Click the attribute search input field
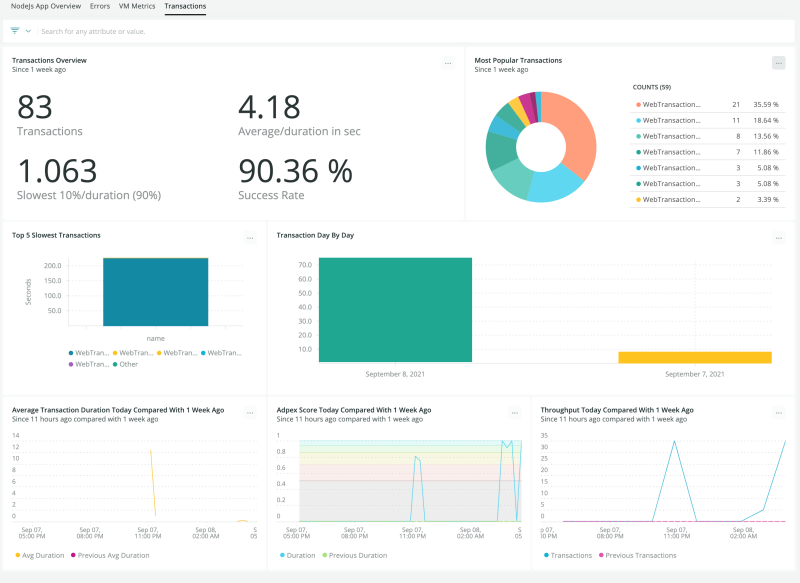800x583 pixels. pos(200,31)
